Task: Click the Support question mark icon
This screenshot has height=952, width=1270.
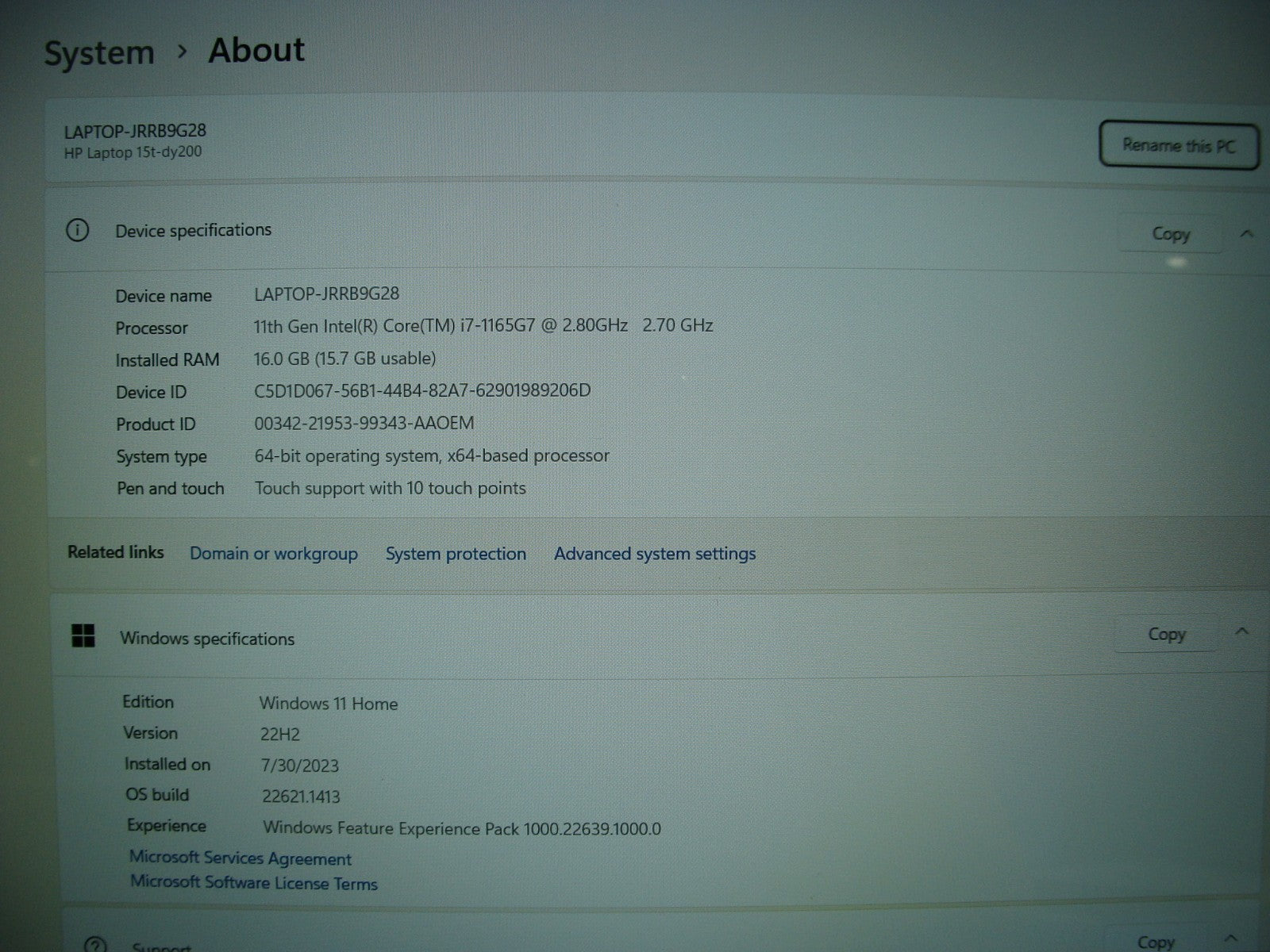Action: (94, 944)
